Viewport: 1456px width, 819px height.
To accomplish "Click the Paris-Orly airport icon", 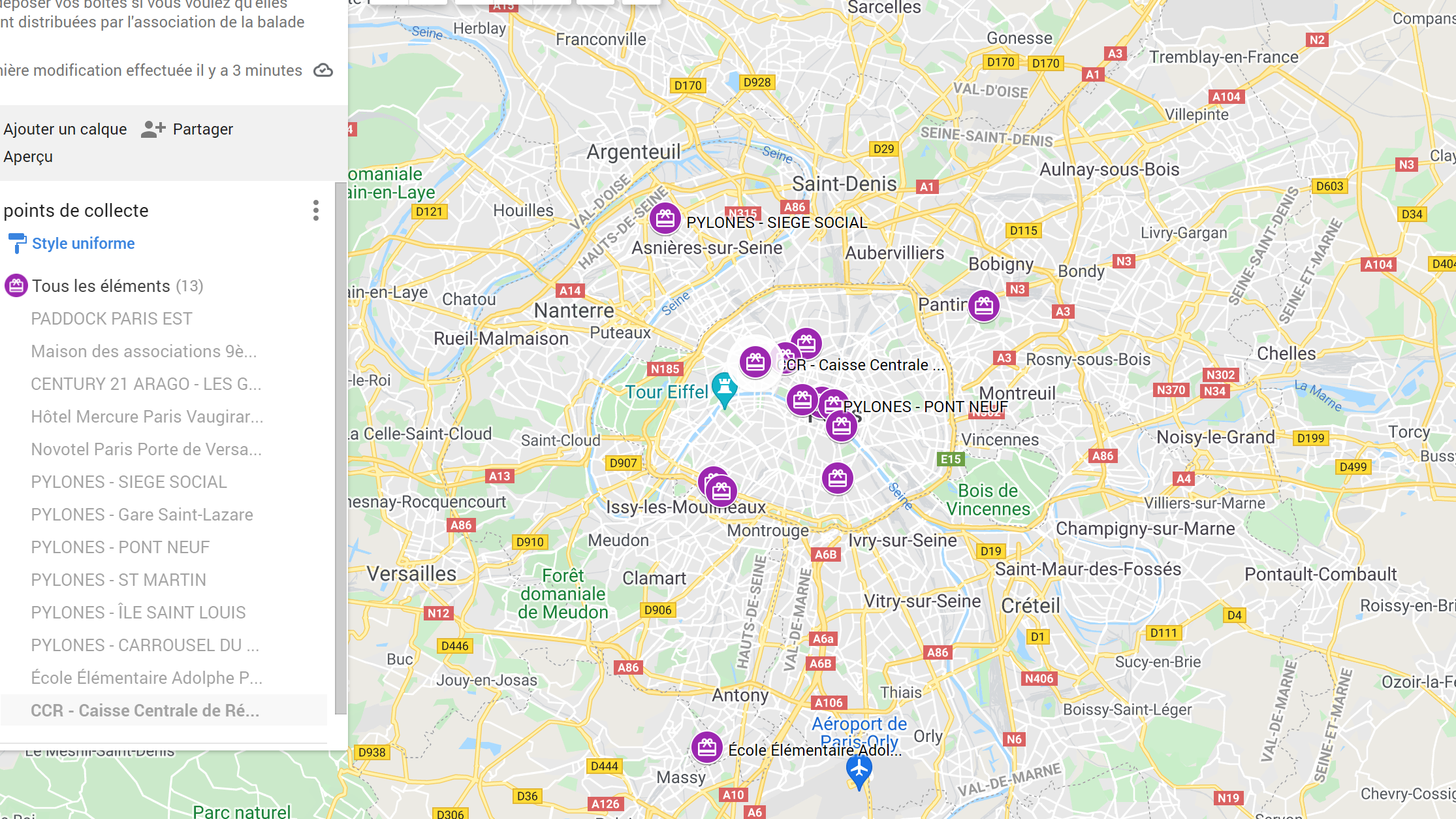I will [x=859, y=771].
